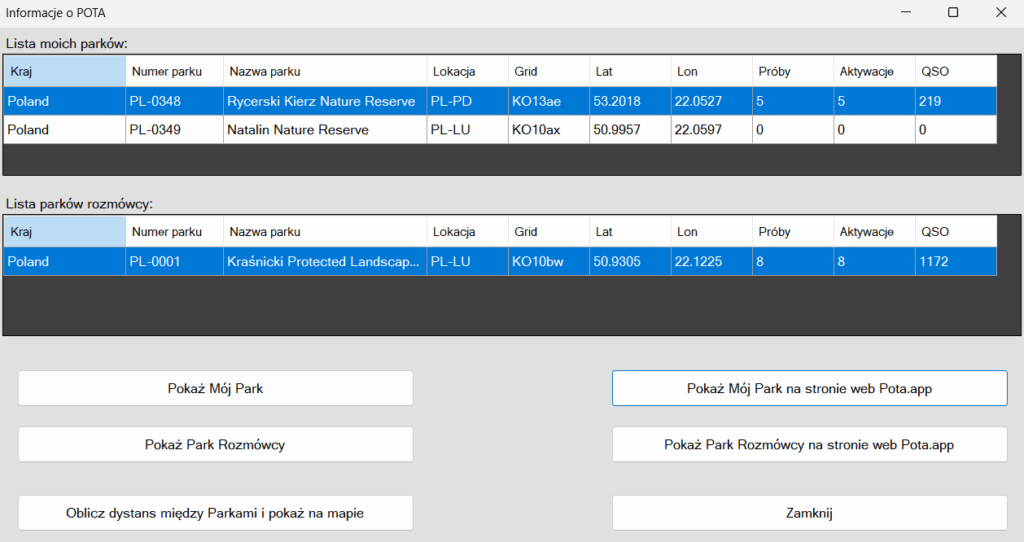This screenshot has height=542, width=1024.
Task: Select the Kraśnicki Protected Landscape park row
Action: pyautogui.click(x=322, y=262)
